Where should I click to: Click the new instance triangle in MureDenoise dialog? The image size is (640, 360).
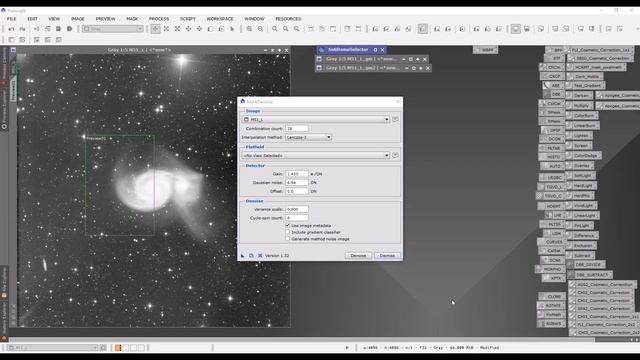(x=243, y=256)
